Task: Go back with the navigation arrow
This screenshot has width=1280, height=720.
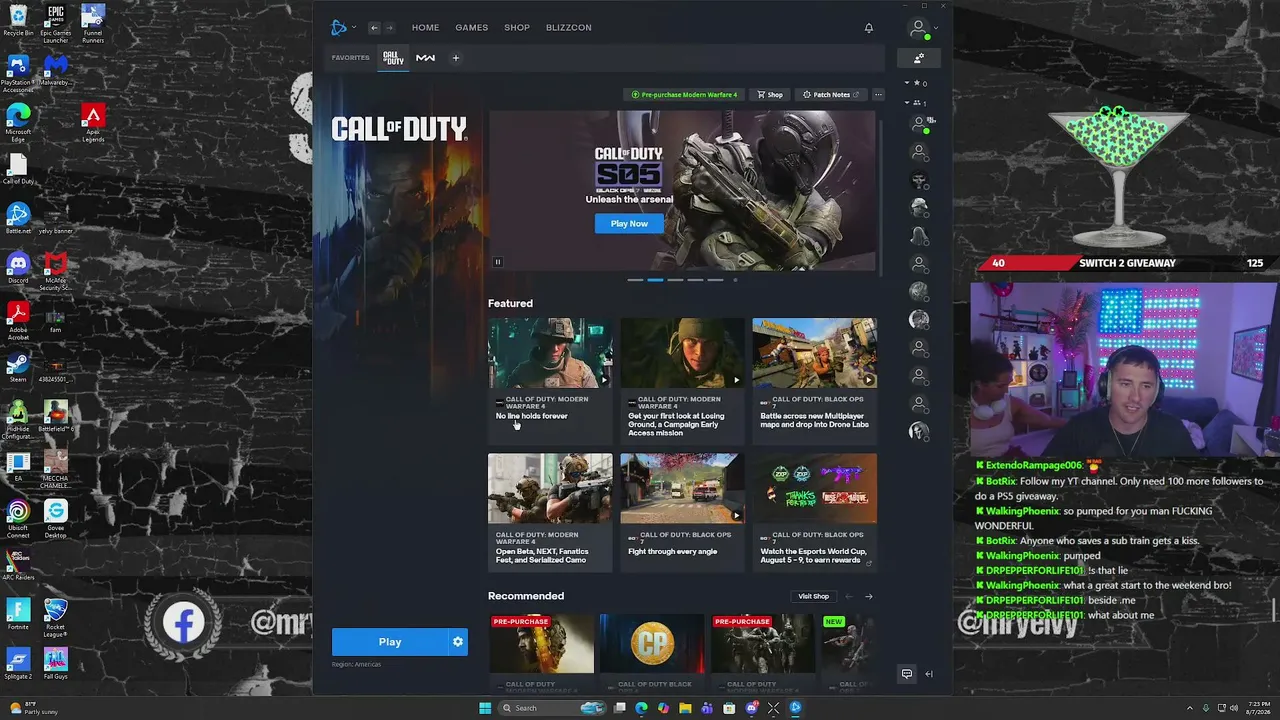Action: click(374, 28)
